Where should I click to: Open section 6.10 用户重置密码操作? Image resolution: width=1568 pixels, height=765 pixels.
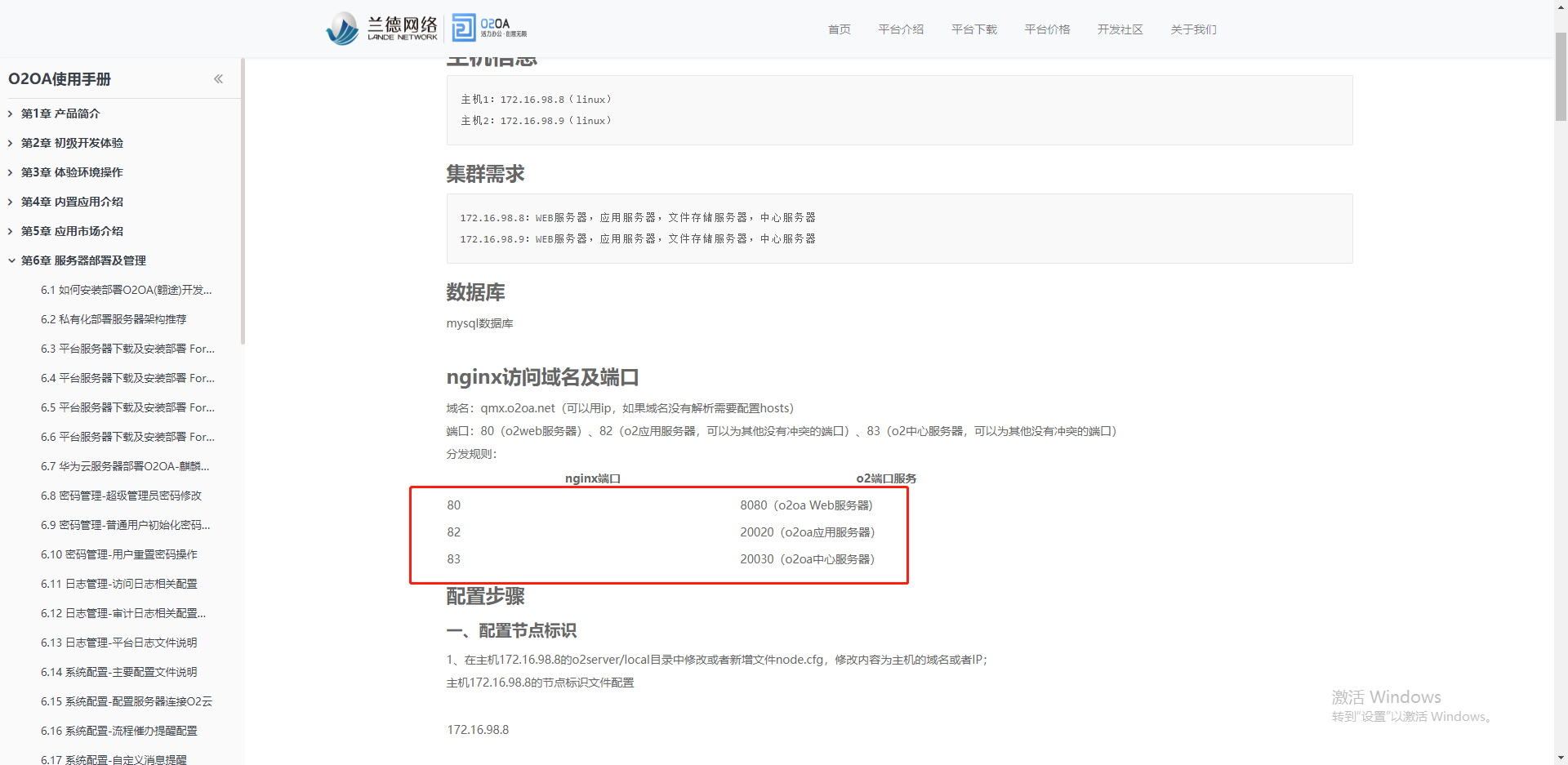coord(119,554)
